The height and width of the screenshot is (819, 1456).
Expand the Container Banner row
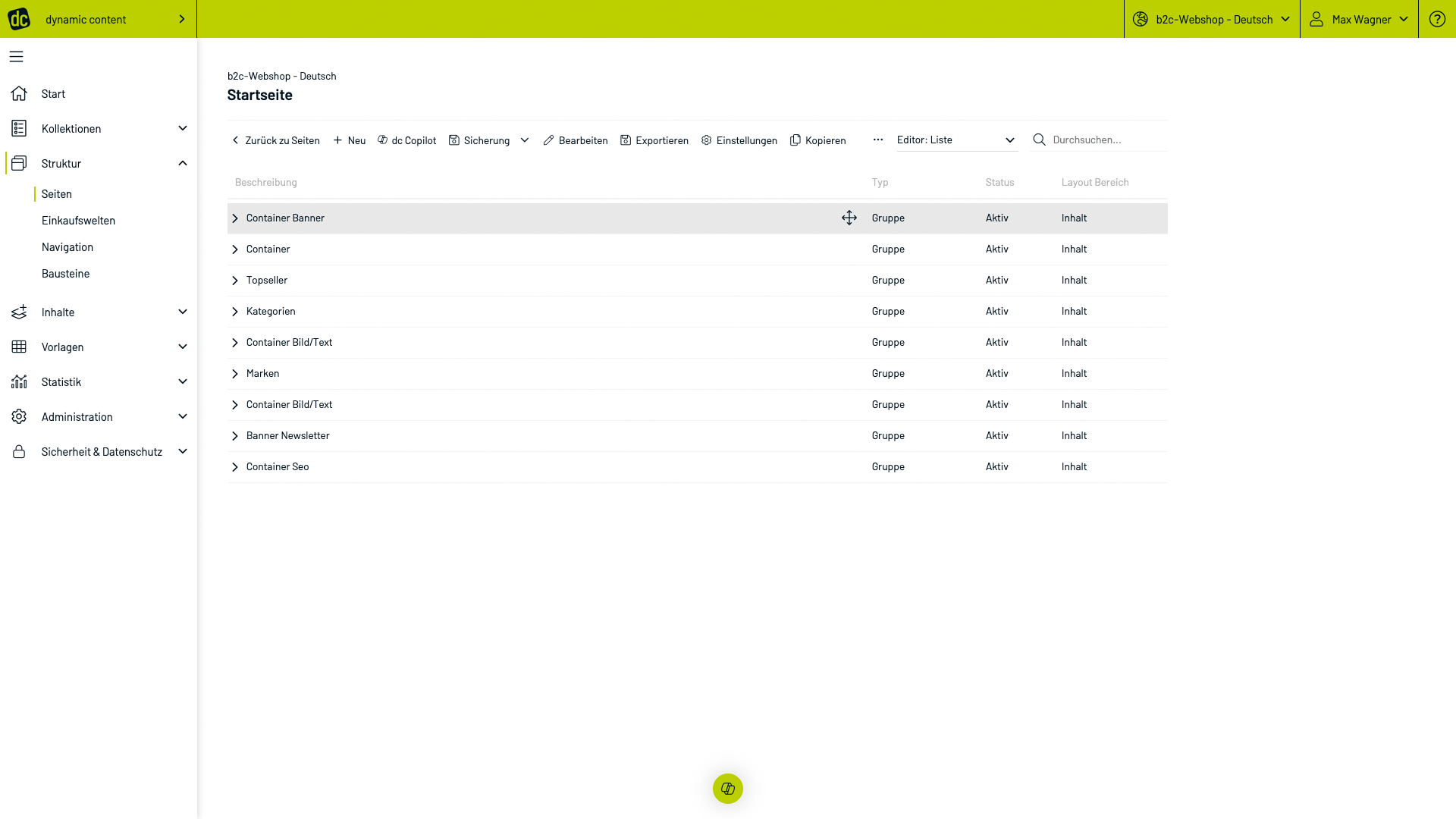click(x=235, y=218)
